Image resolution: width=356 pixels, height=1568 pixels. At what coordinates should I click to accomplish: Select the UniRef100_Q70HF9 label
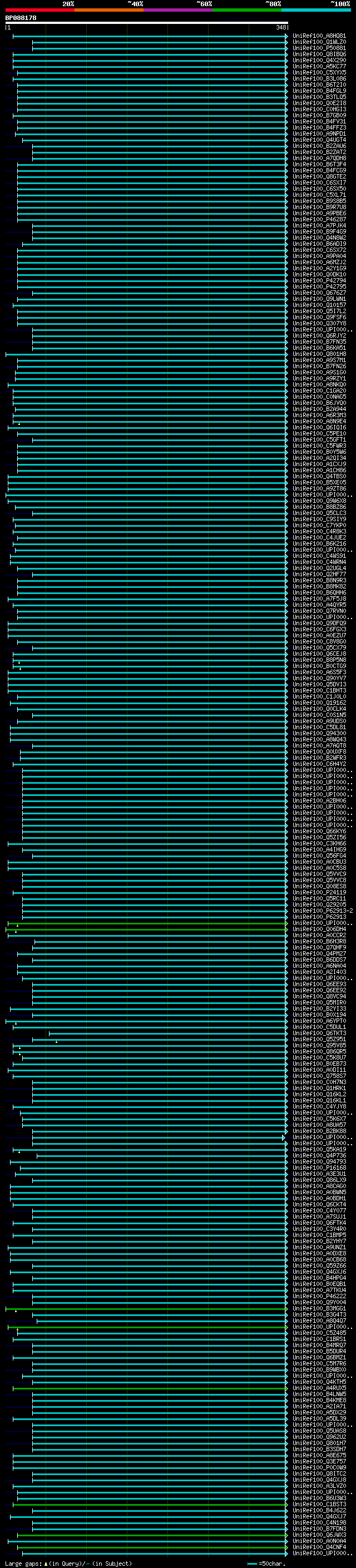(319, 947)
